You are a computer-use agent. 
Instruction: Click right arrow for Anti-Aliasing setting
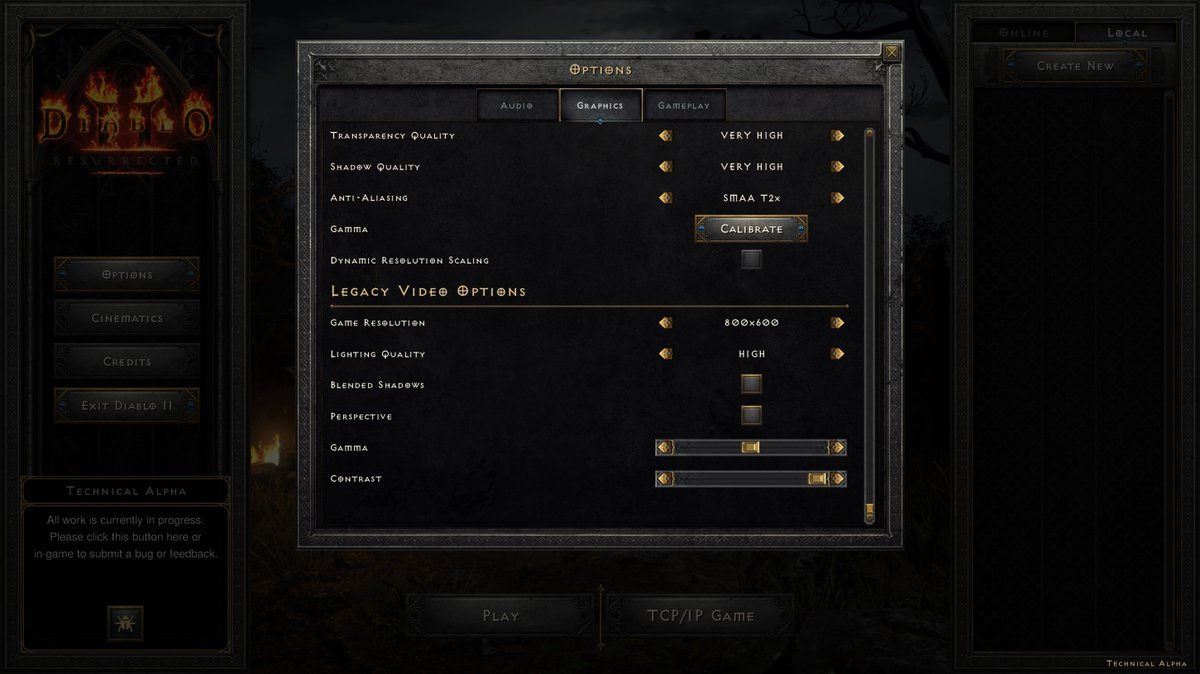pyautogui.click(x=837, y=198)
